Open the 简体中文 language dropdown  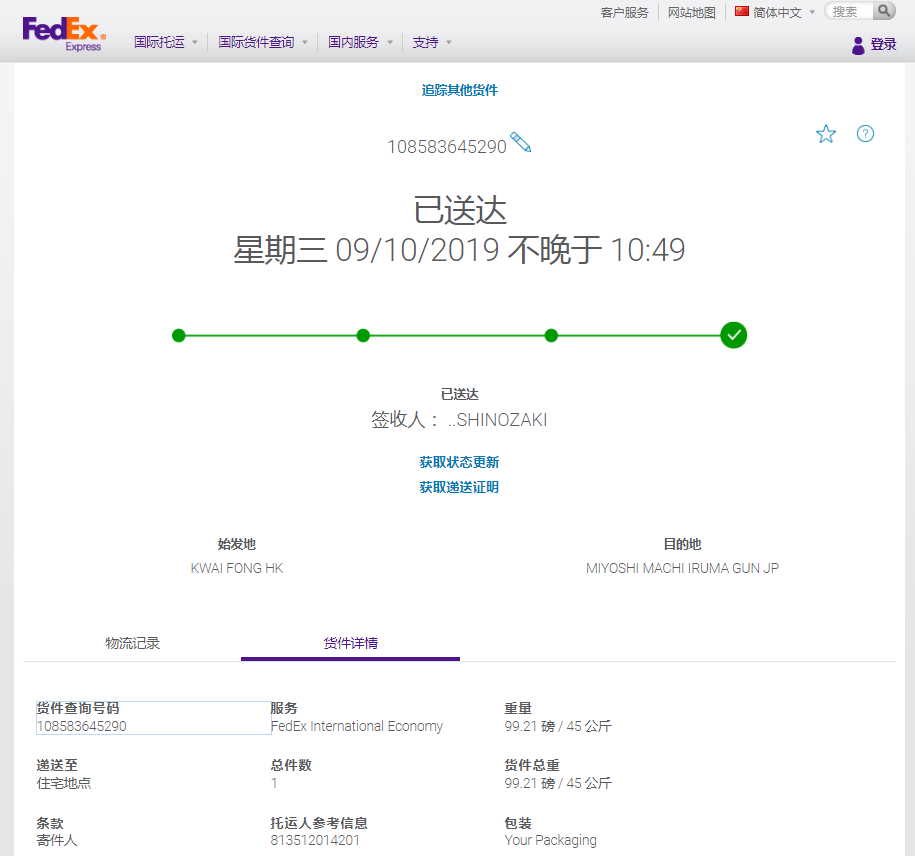[x=784, y=12]
